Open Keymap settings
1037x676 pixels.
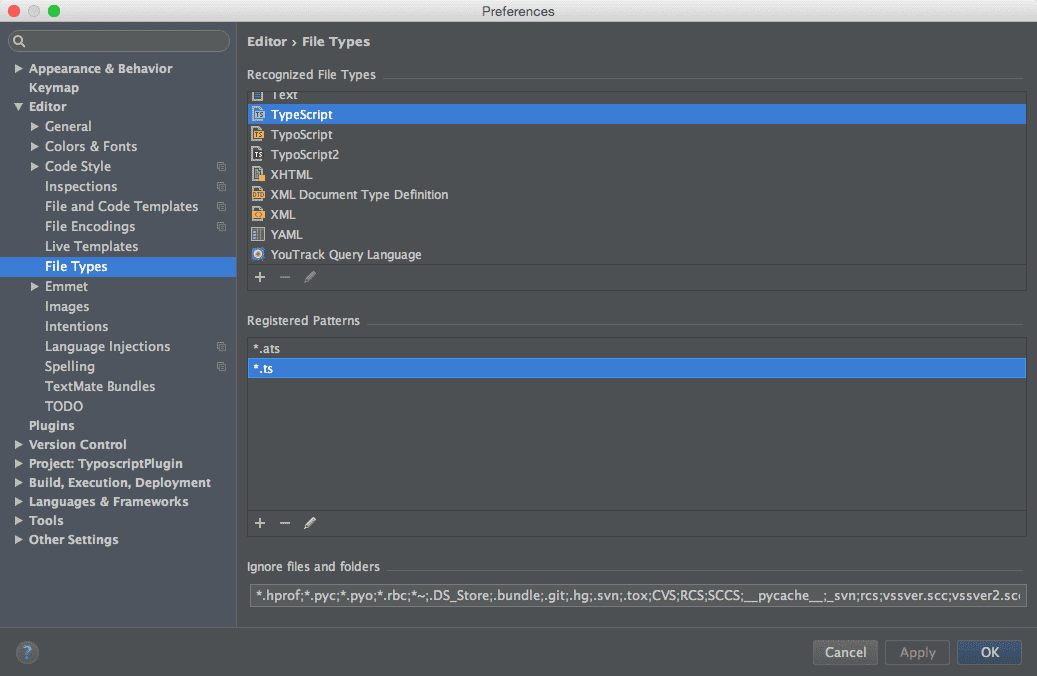54,87
